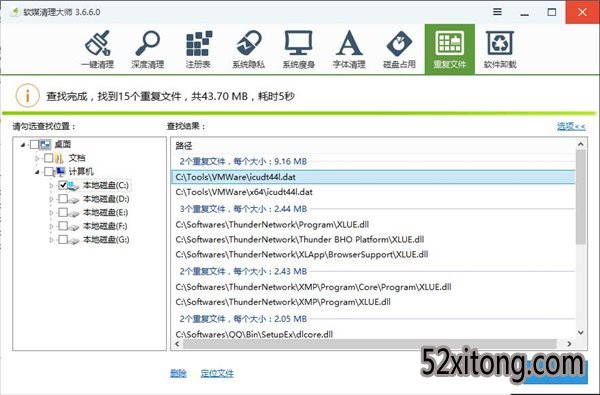Open the hamburger menu in title bar
The height and width of the screenshot is (395, 600).
[x=497, y=12]
